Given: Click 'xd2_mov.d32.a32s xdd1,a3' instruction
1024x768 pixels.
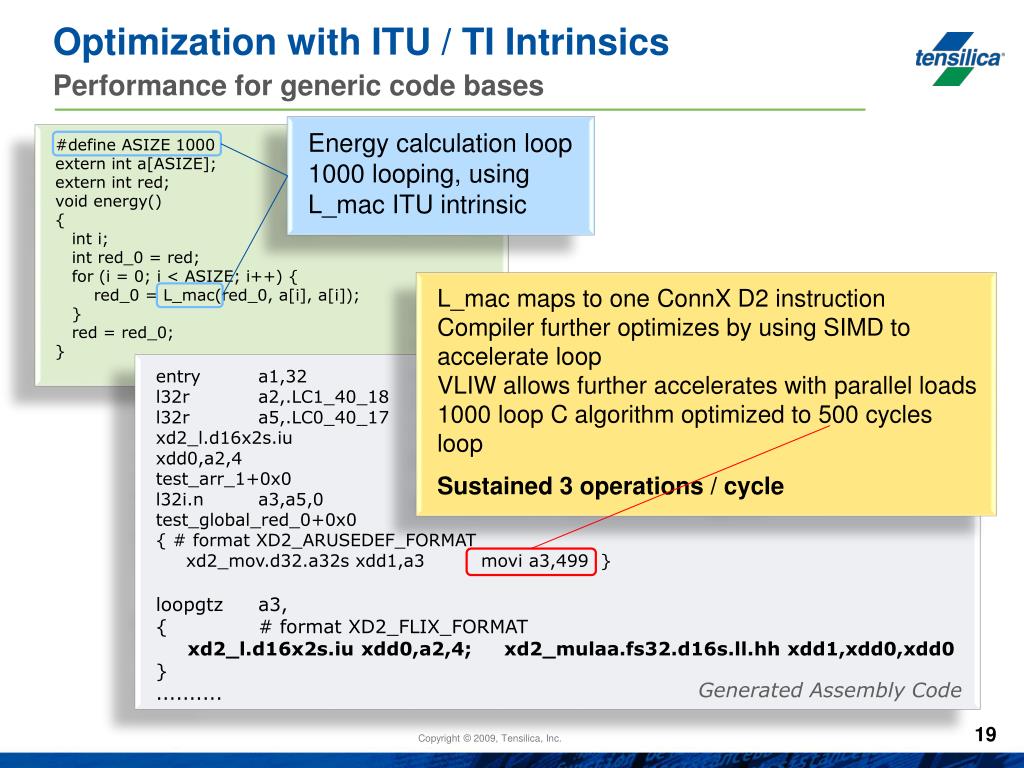Looking at the screenshot, I should pos(305,560).
